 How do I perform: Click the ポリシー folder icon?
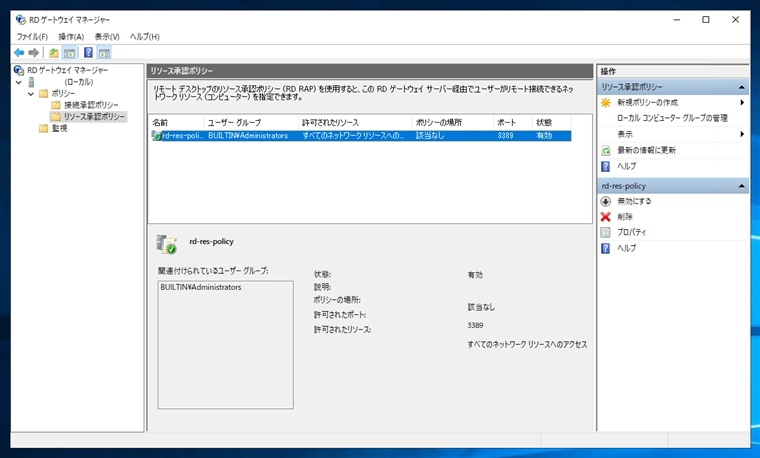tap(44, 94)
